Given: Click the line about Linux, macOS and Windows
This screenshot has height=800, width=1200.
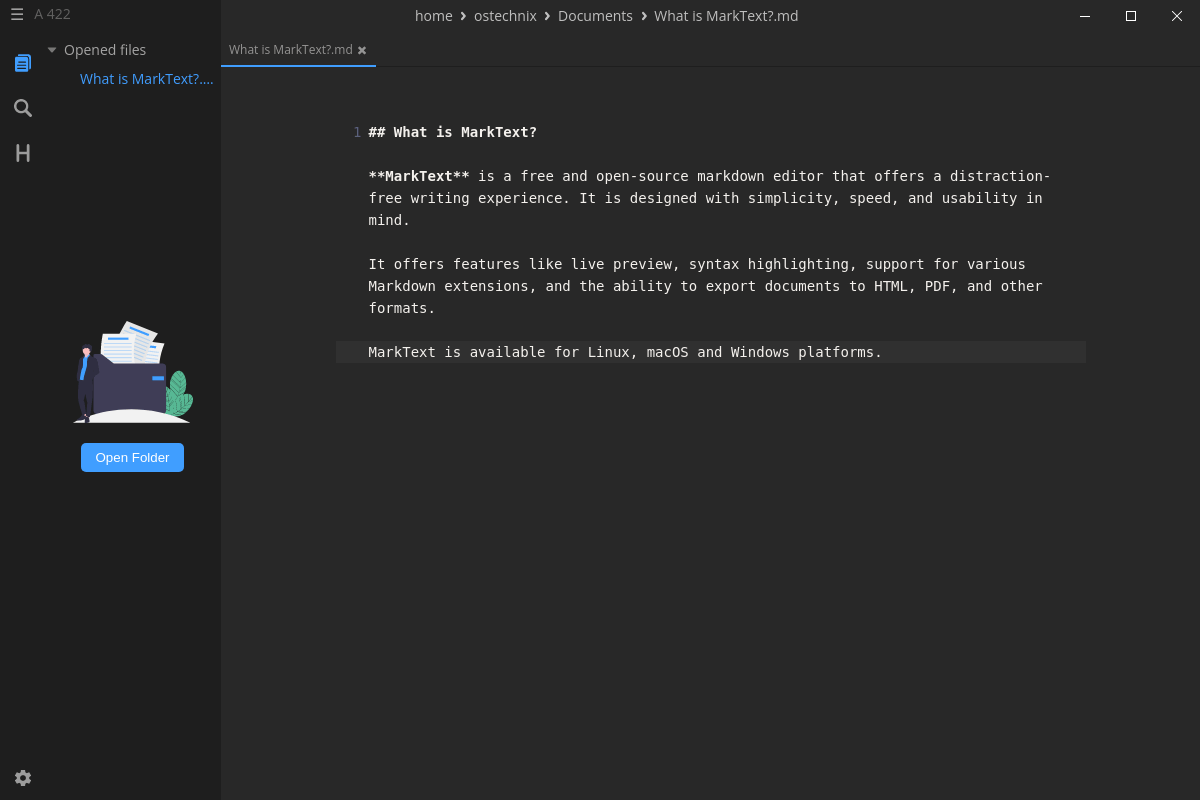Looking at the screenshot, I should (625, 352).
